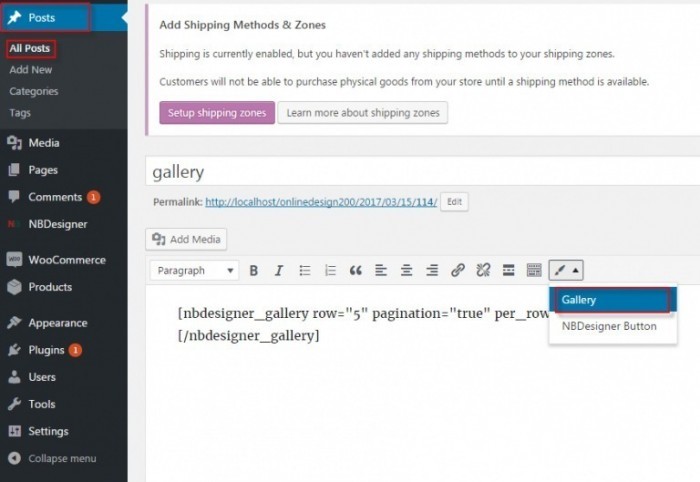Click the Bold formatting icon
This screenshot has height=482, width=700.
click(x=254, y=270)
